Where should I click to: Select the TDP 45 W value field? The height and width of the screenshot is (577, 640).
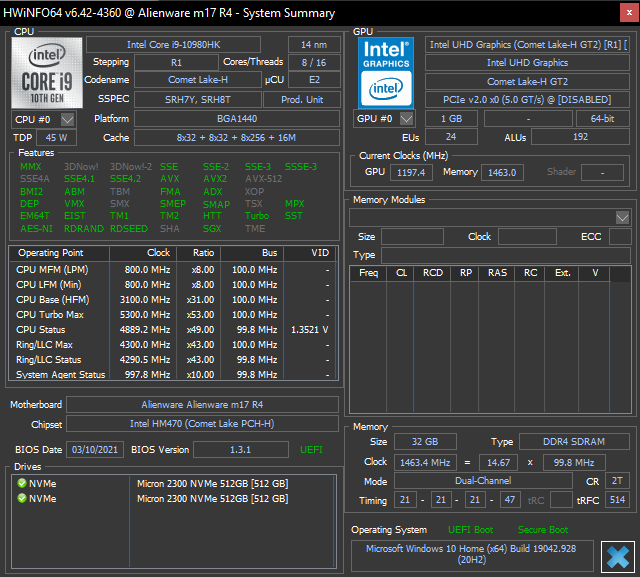pyautogui.click(x=57, y=138)
